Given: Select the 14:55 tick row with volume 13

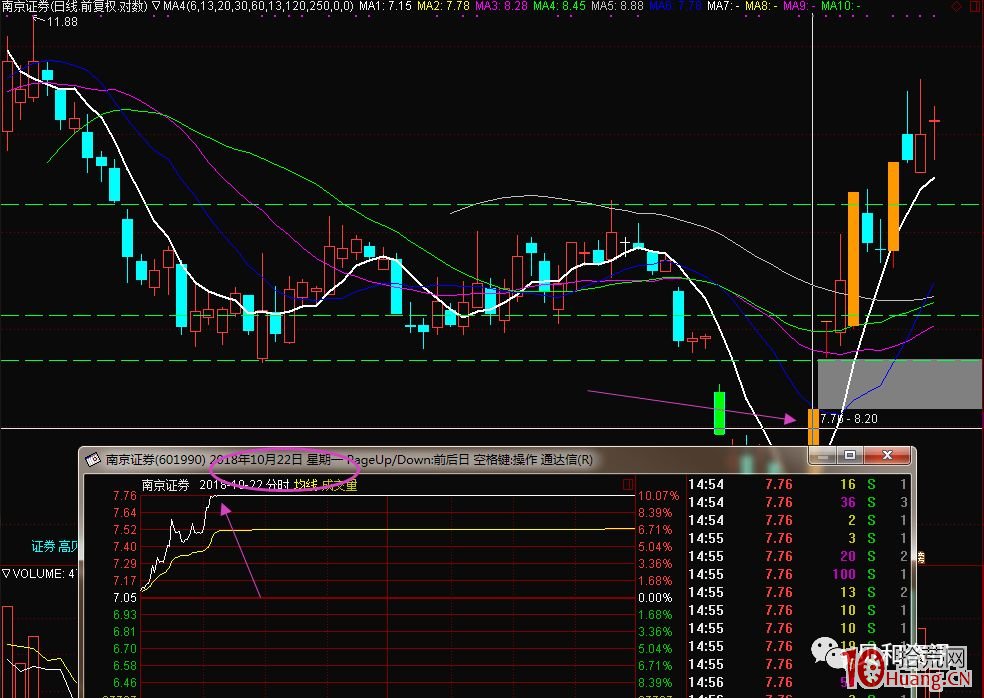Looking at the screenshot, I should click(x=798, y=593).
